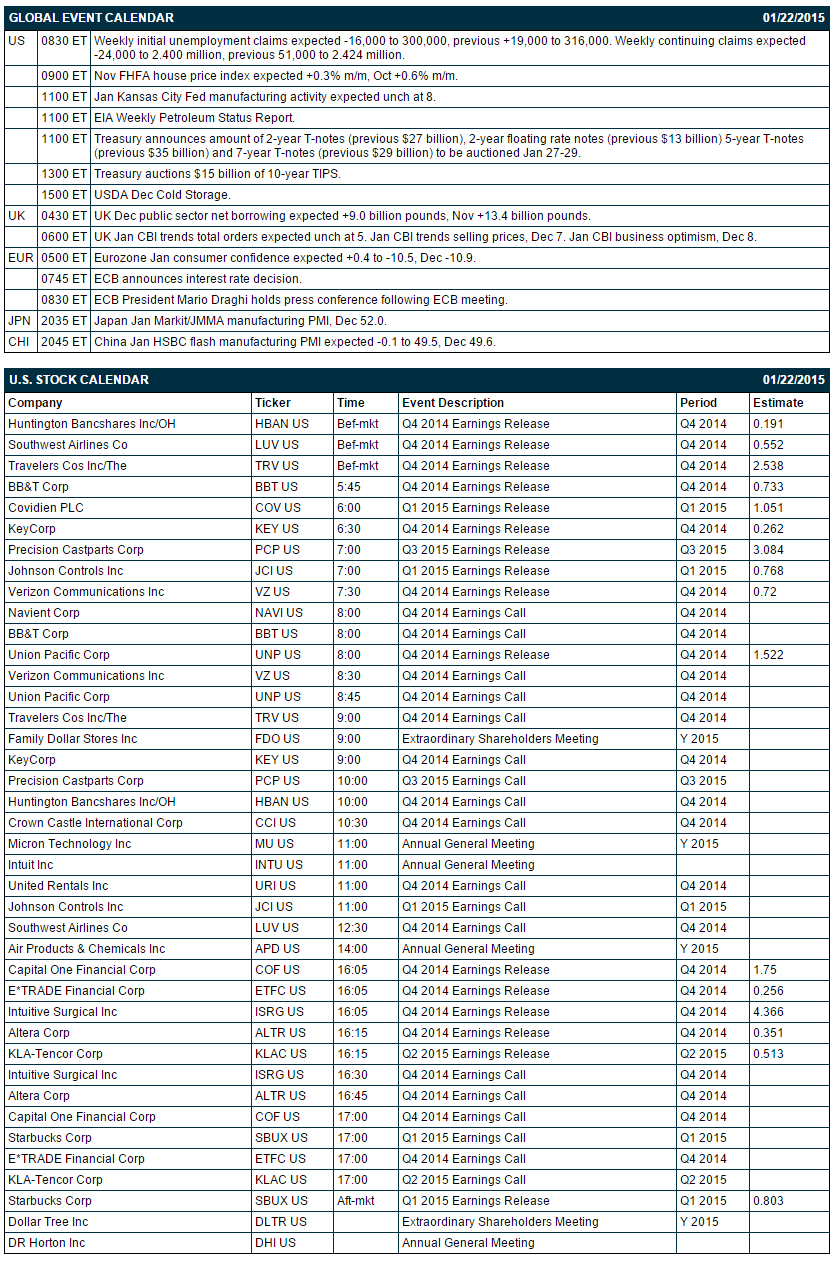Click COV US ticker

[278, 508]
